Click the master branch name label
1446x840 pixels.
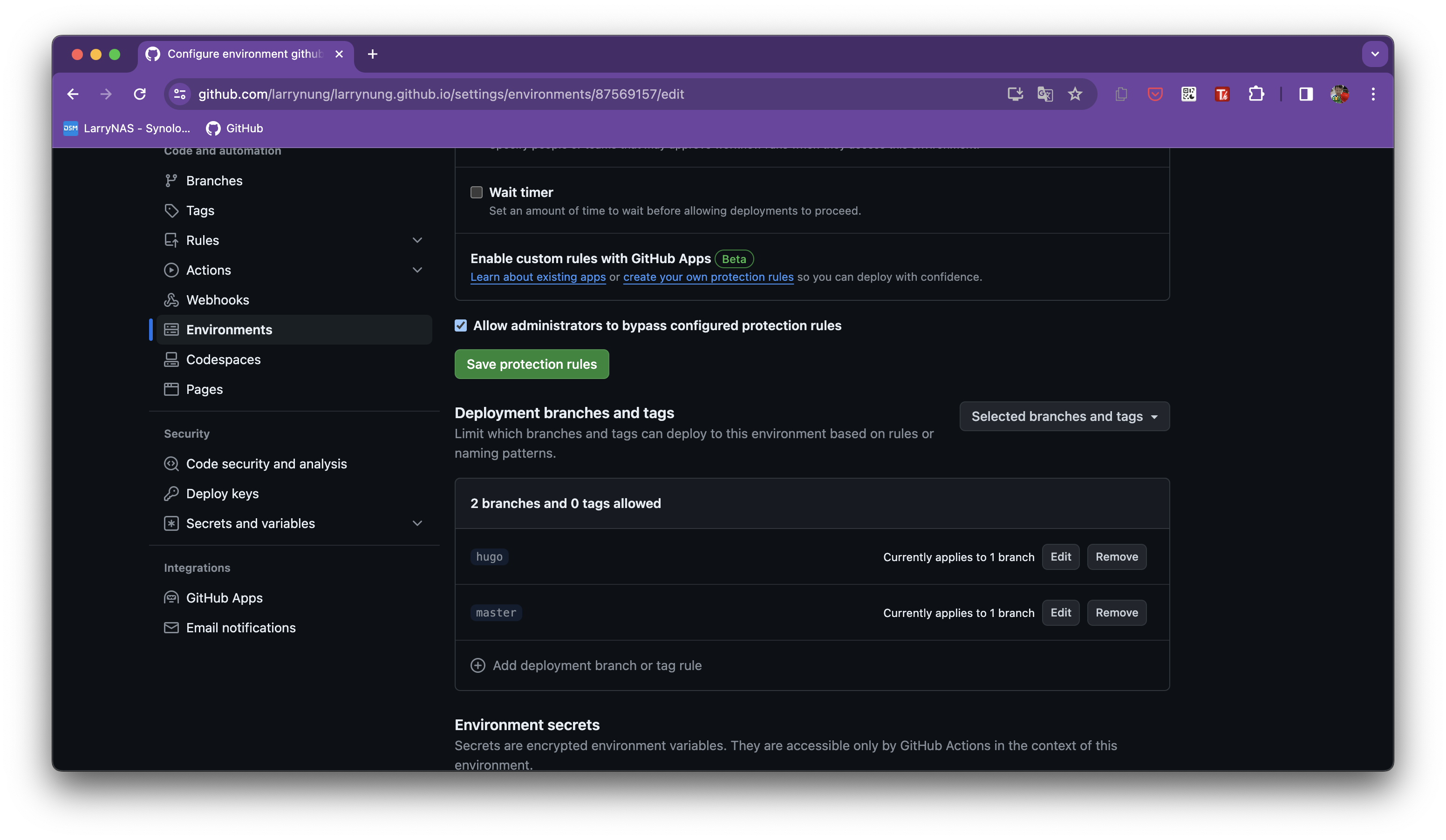click(x=496, y=612)
